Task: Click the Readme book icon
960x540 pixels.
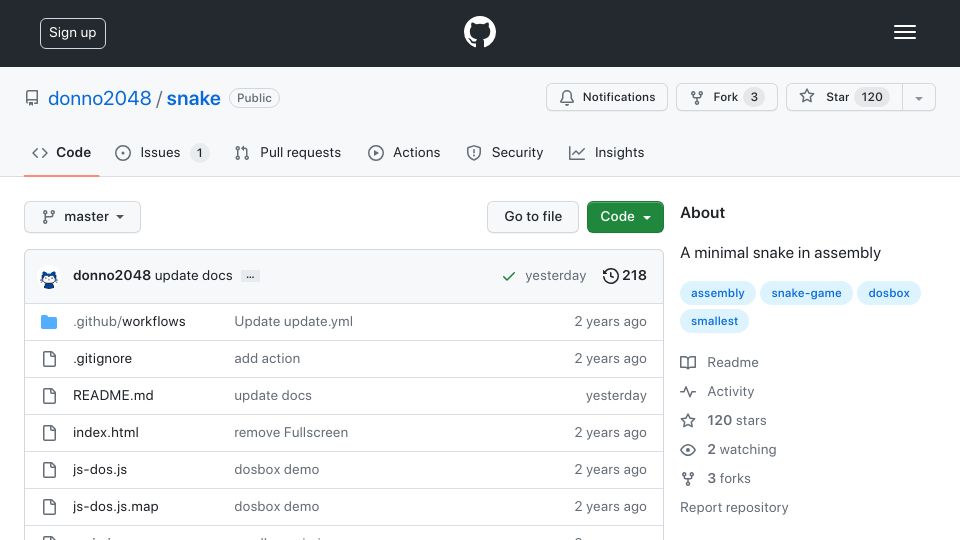Action: coord(688,362)
